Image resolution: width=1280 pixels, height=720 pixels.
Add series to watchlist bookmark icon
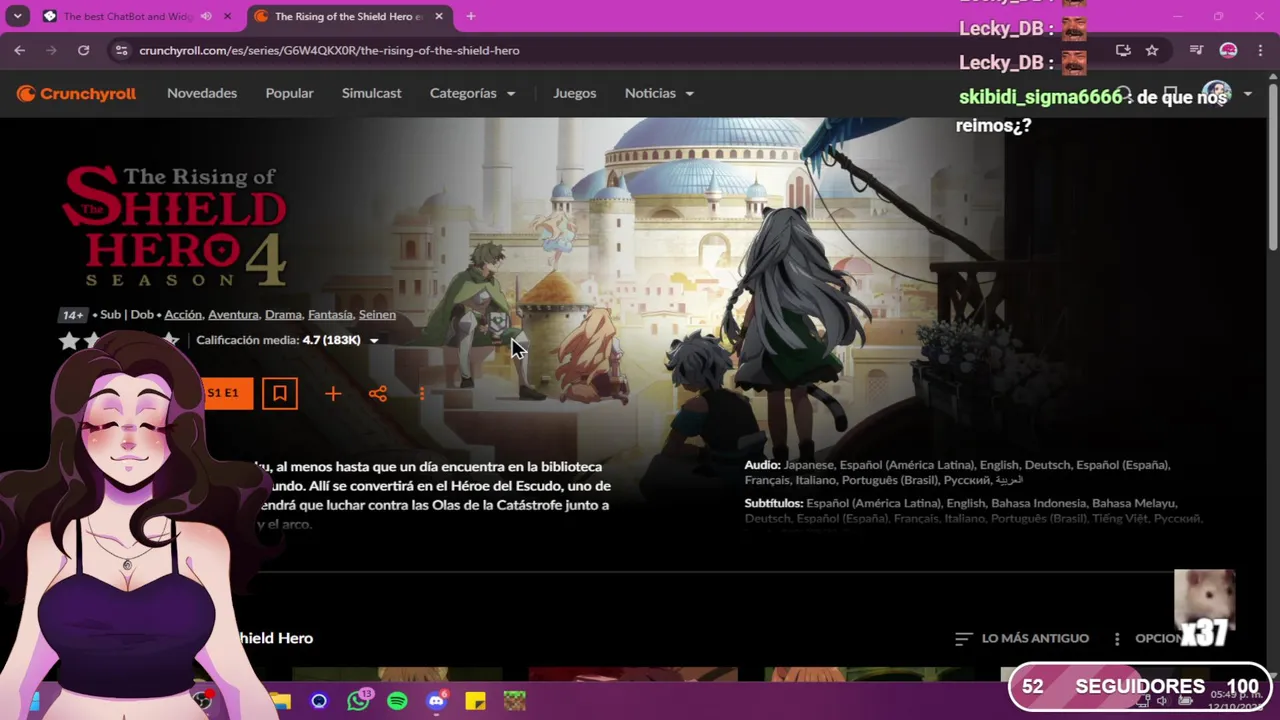coord(280,393)
